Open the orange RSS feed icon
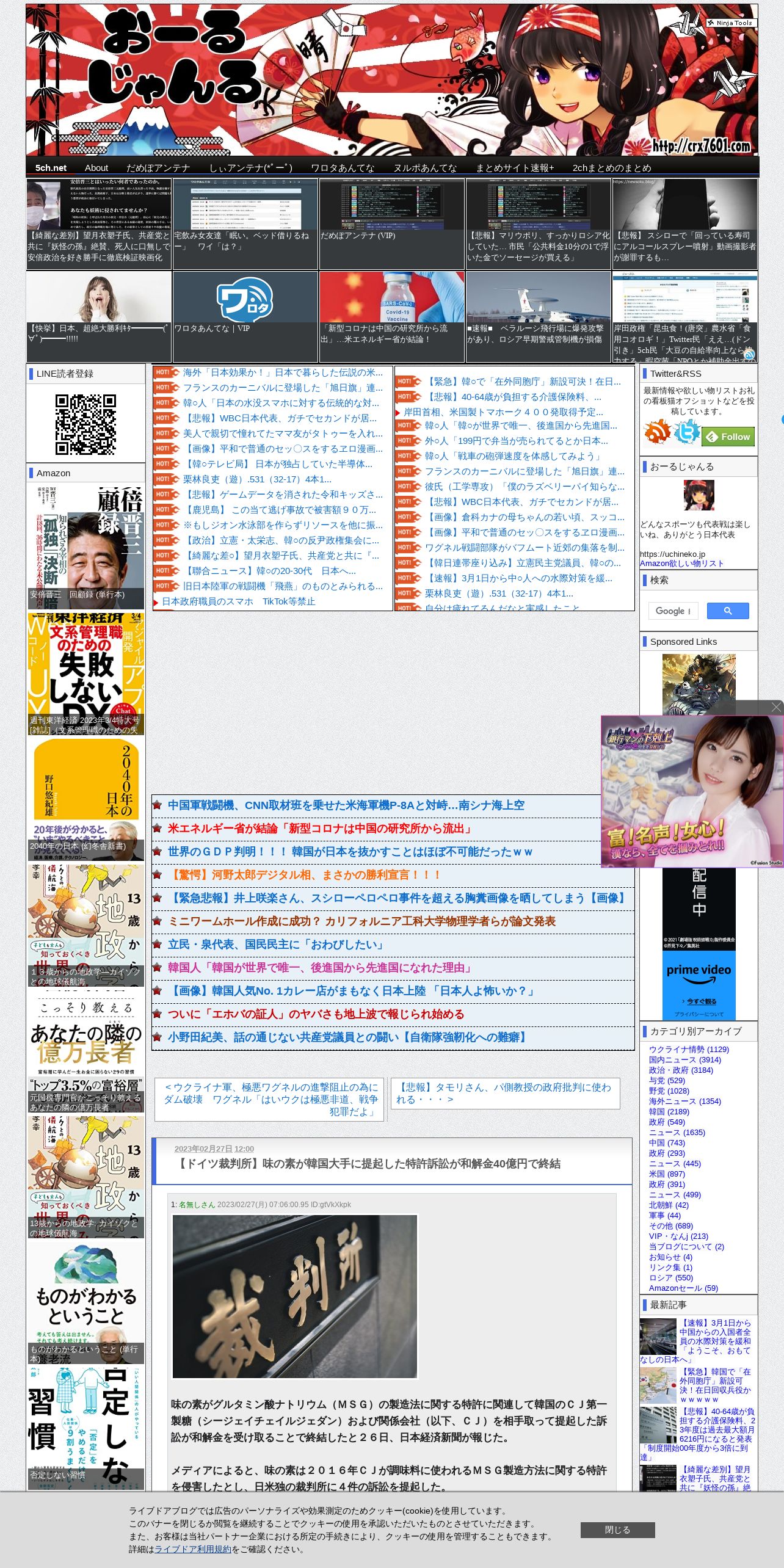This screenshot has height=1568, width=784. 657,432
